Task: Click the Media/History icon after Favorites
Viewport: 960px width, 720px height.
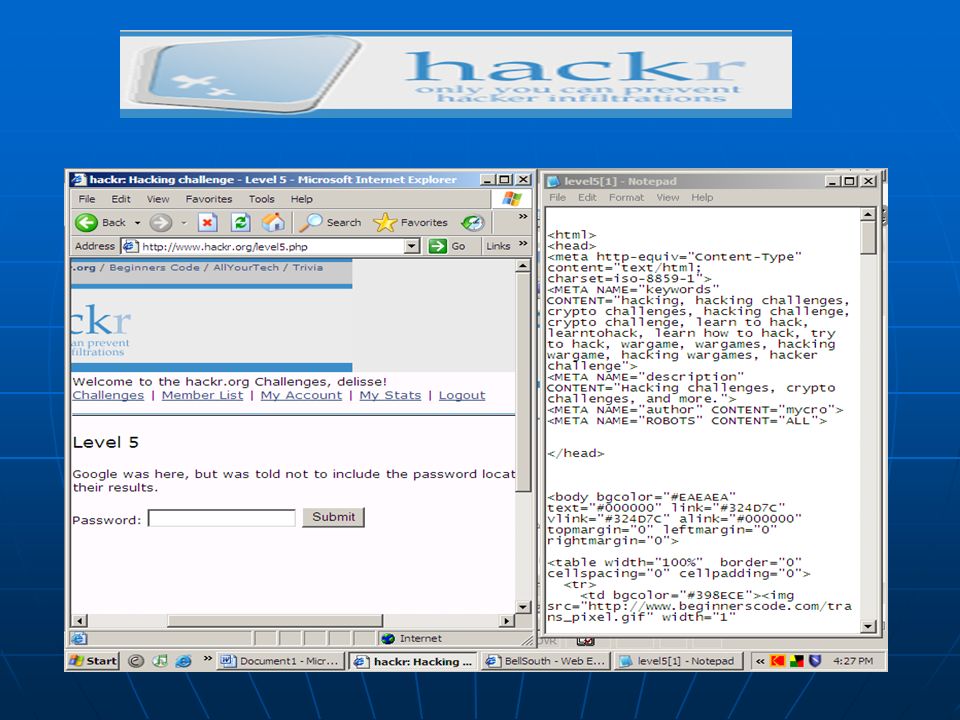Action: point(473,223)
